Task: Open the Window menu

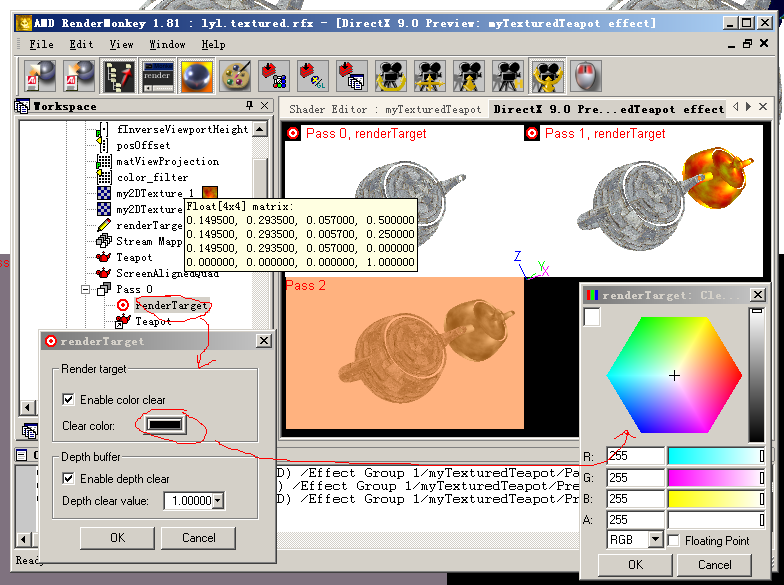Action: coord(167,44)
